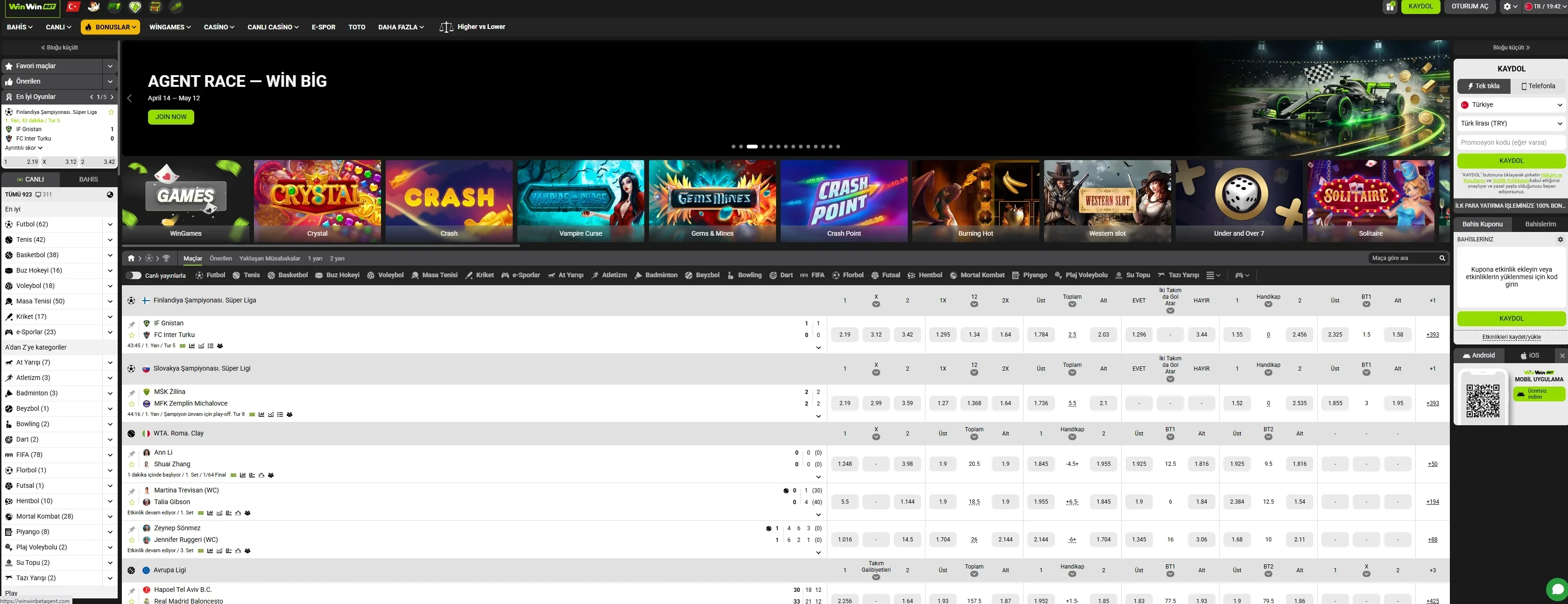Viewport: 1568px width, 604px height.
Task: Click the WinWin Bet logo
Action: 33,7
